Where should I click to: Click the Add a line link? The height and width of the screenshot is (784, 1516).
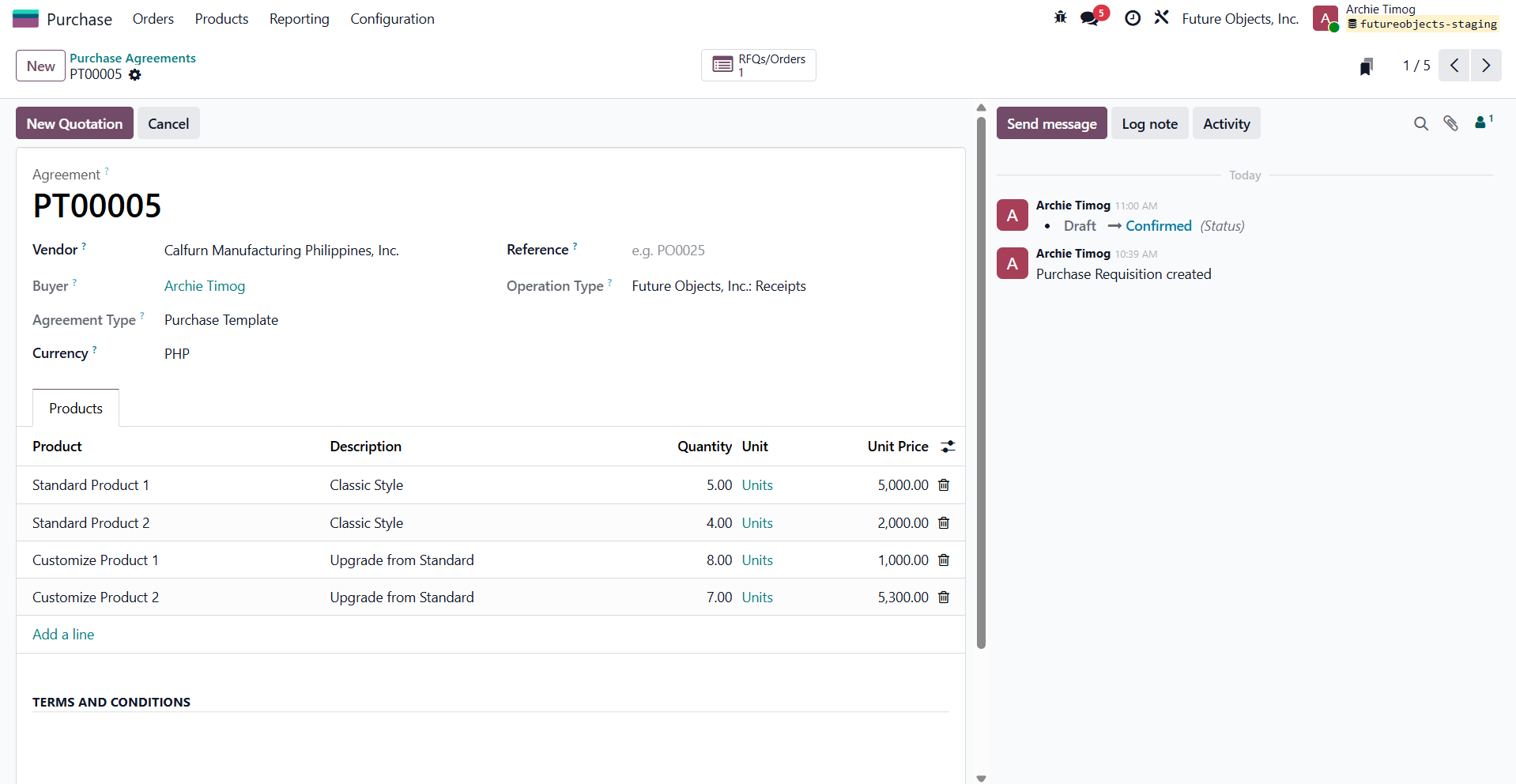[63, 635]
